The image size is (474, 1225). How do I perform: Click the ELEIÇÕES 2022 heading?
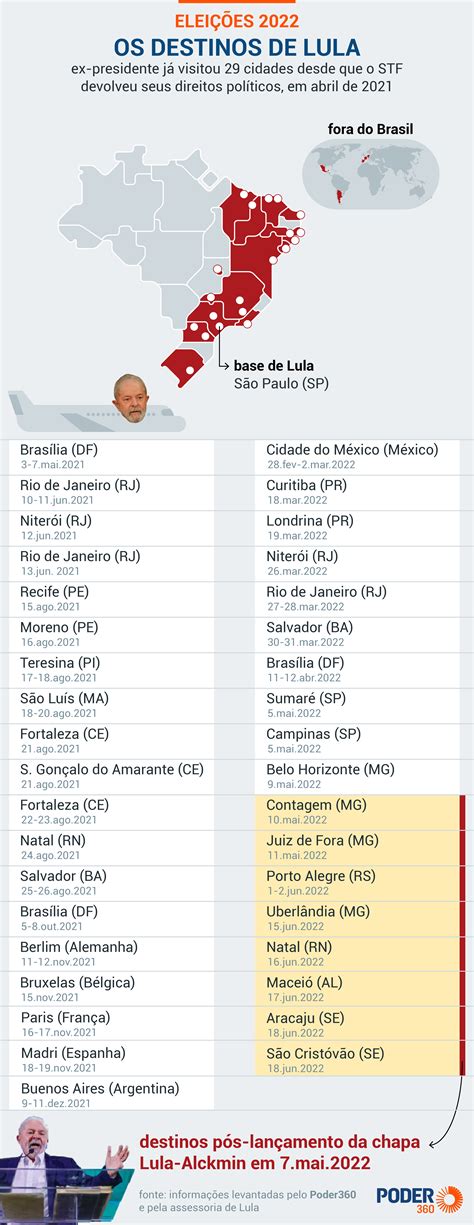tap(237, 19)
